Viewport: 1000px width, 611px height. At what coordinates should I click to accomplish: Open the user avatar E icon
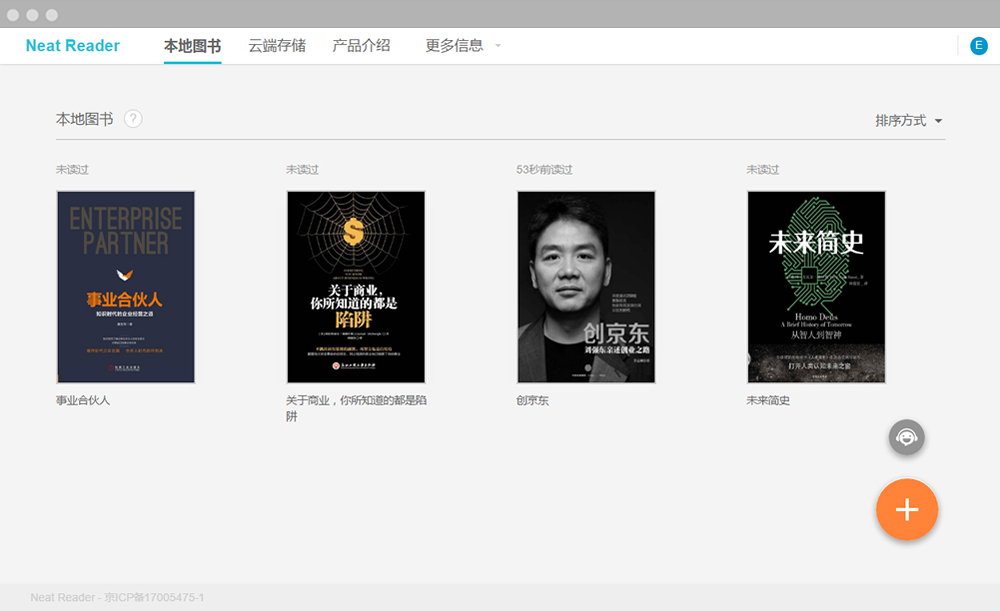pyautogui.click(x=978, y=46)
